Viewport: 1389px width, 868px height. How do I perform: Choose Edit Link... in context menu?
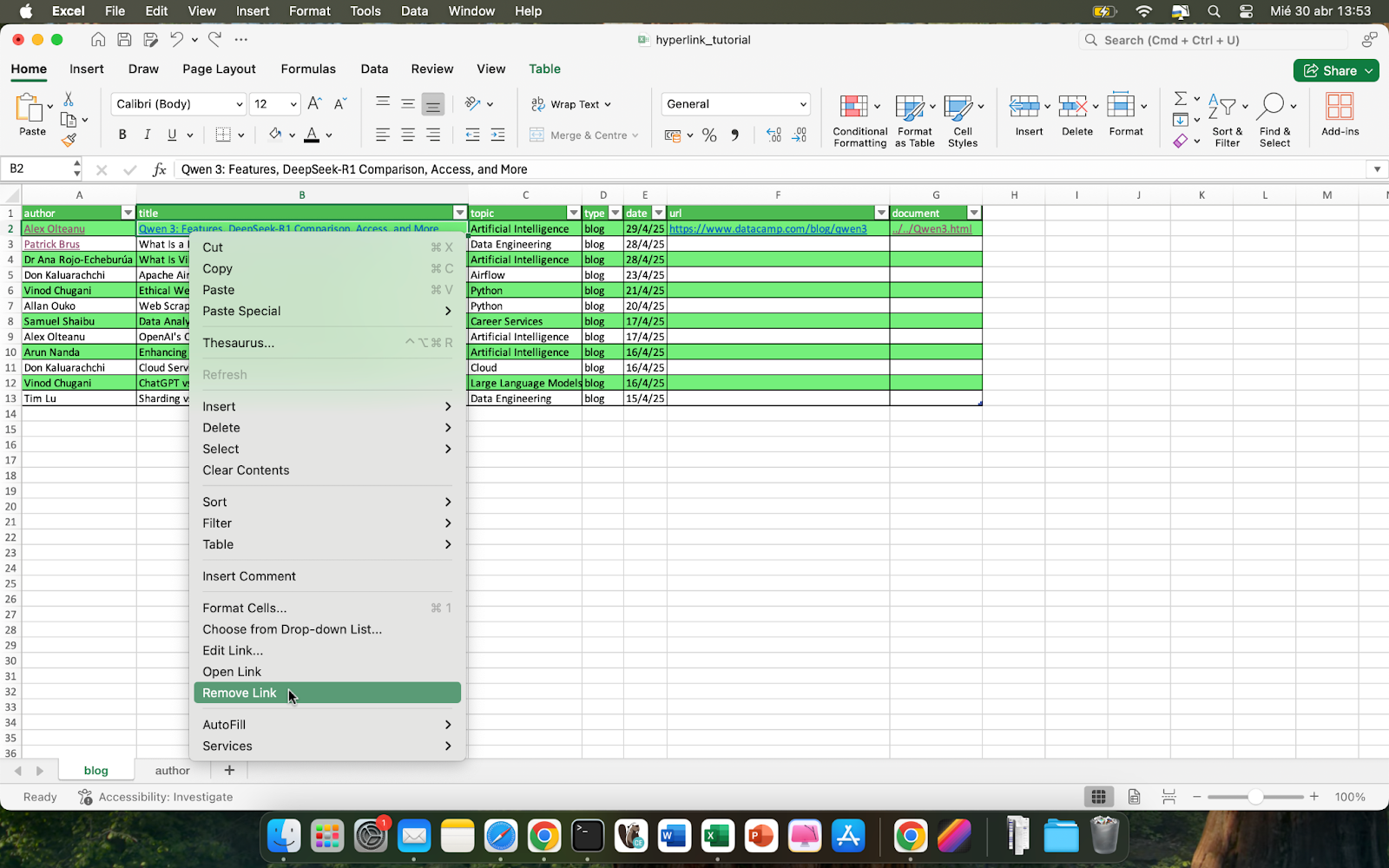[327, 650]
